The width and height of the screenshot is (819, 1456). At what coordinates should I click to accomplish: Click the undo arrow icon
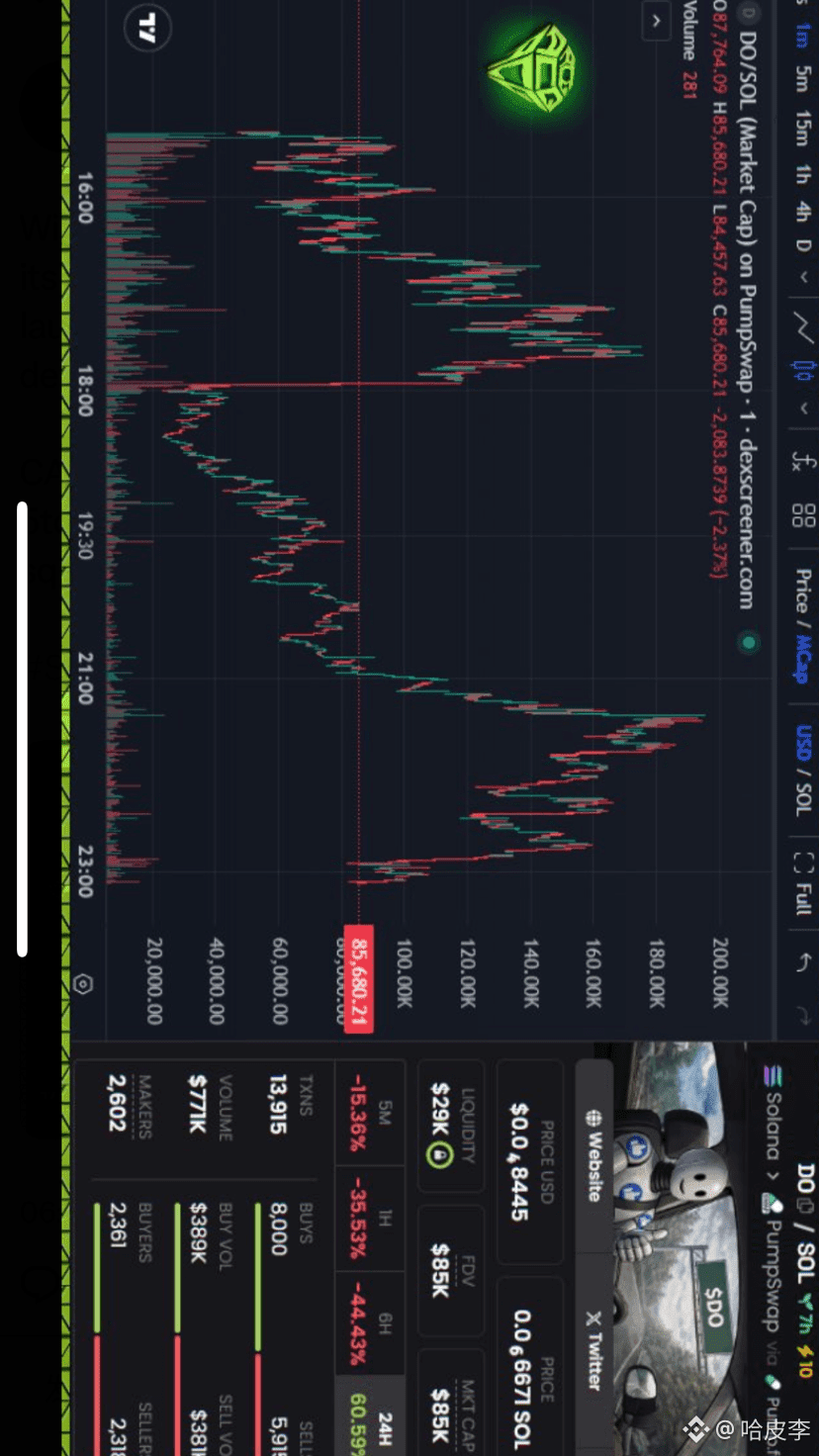click(803, 961)
